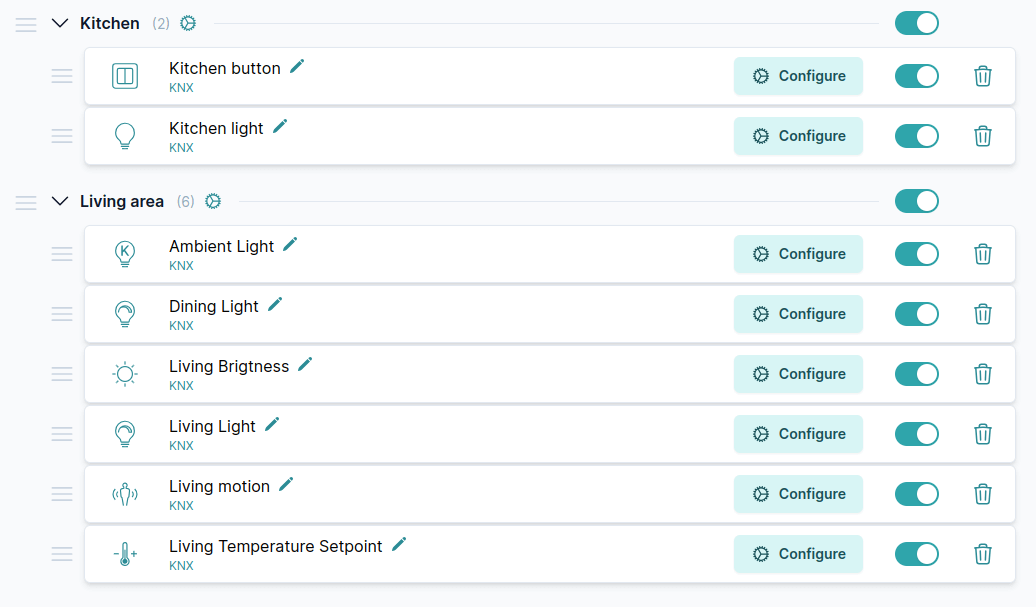Click the pencil icon next to Kitchen button
The width and height of the screenshot is (1036, 607).
point(297,67)
